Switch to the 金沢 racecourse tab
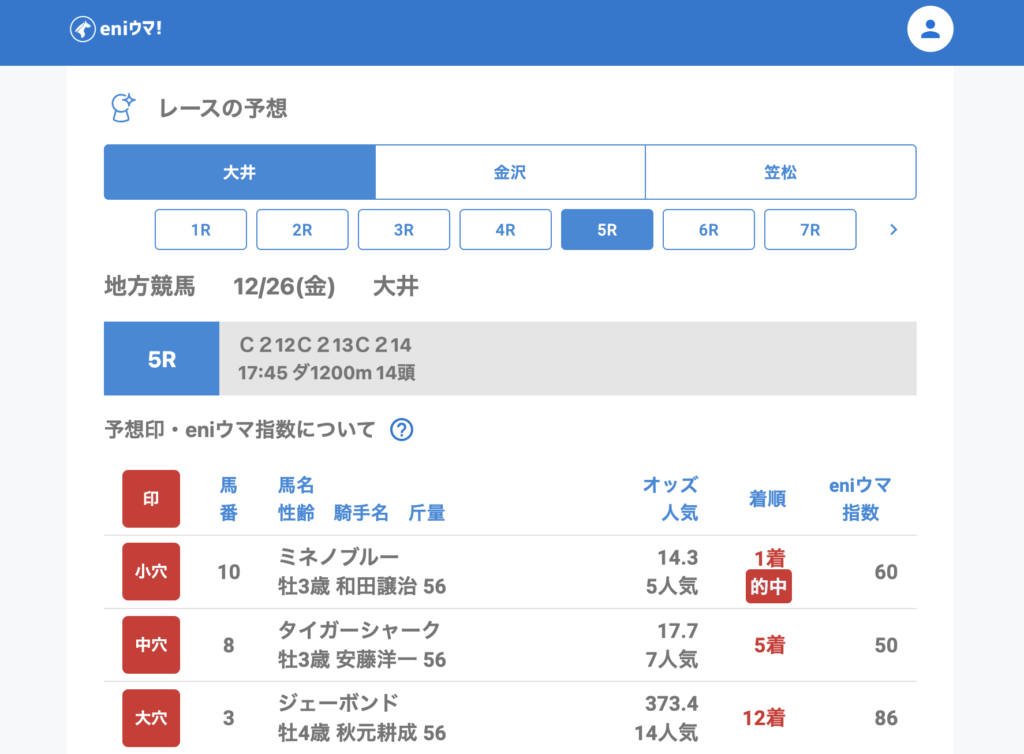Viewport: 1024px width, 754px height. point(510,172)
